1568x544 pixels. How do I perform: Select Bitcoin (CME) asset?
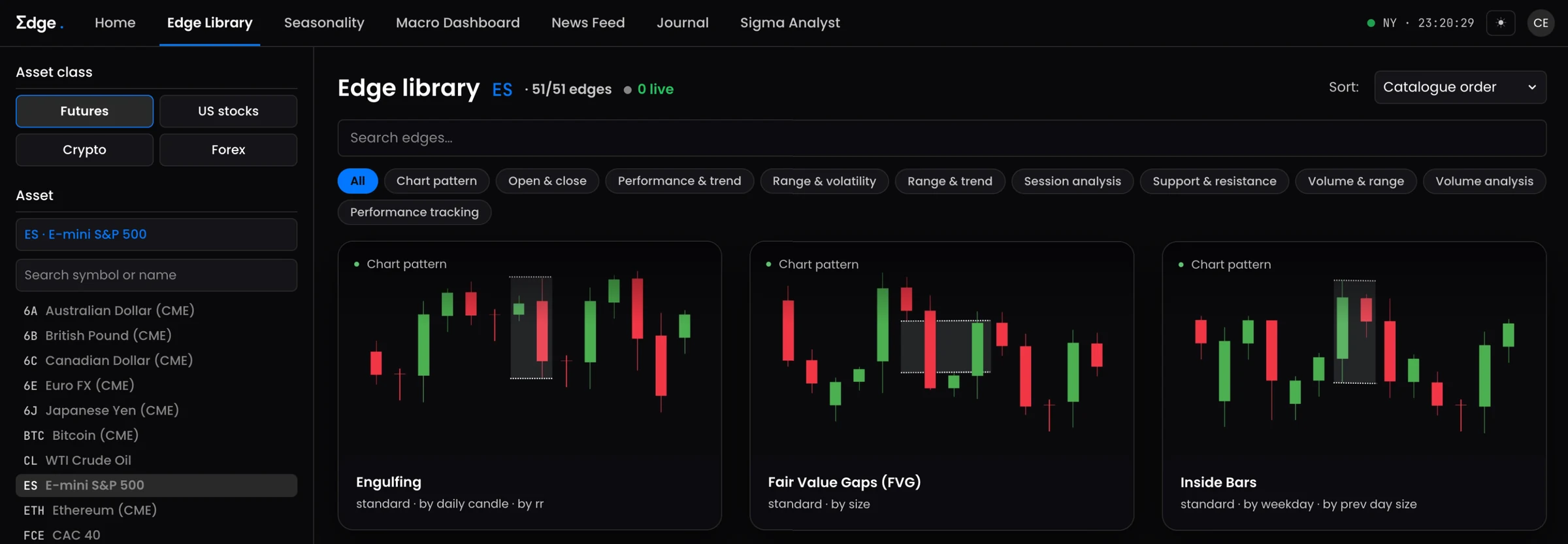[x=156, y=435]
